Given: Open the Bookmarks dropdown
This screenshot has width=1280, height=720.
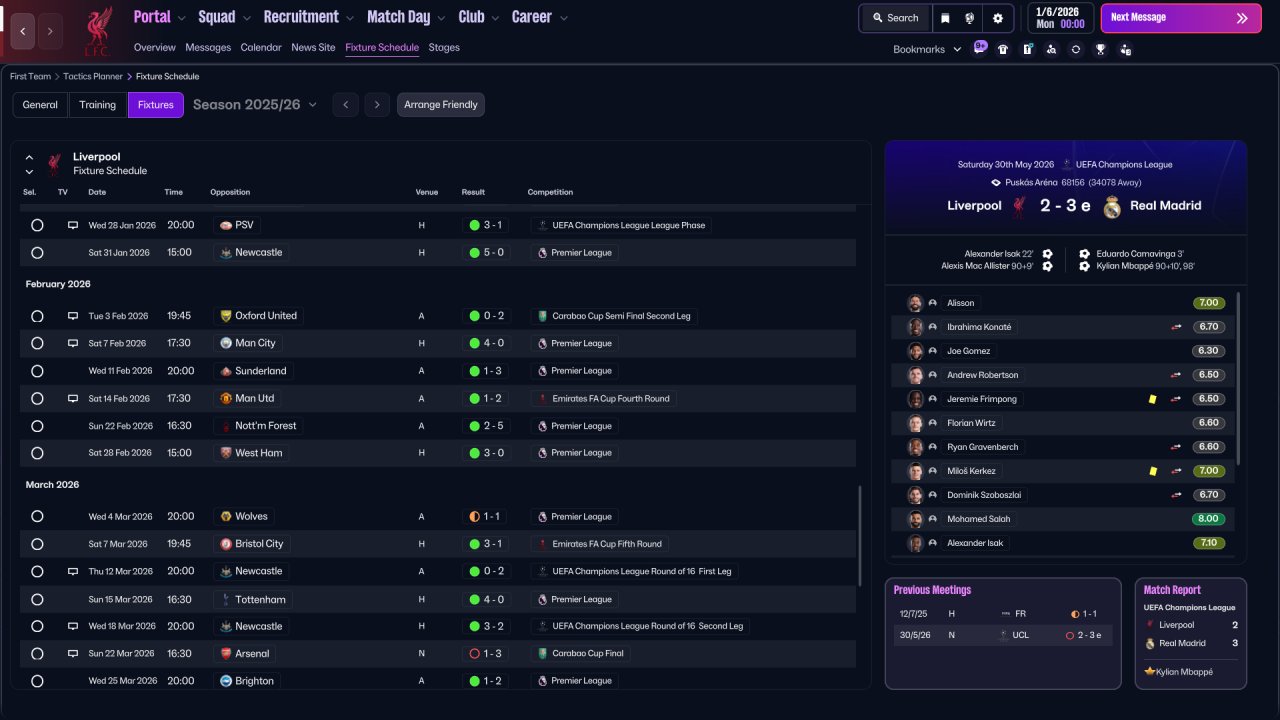Looking at the screenshot, I should [927, 49].
